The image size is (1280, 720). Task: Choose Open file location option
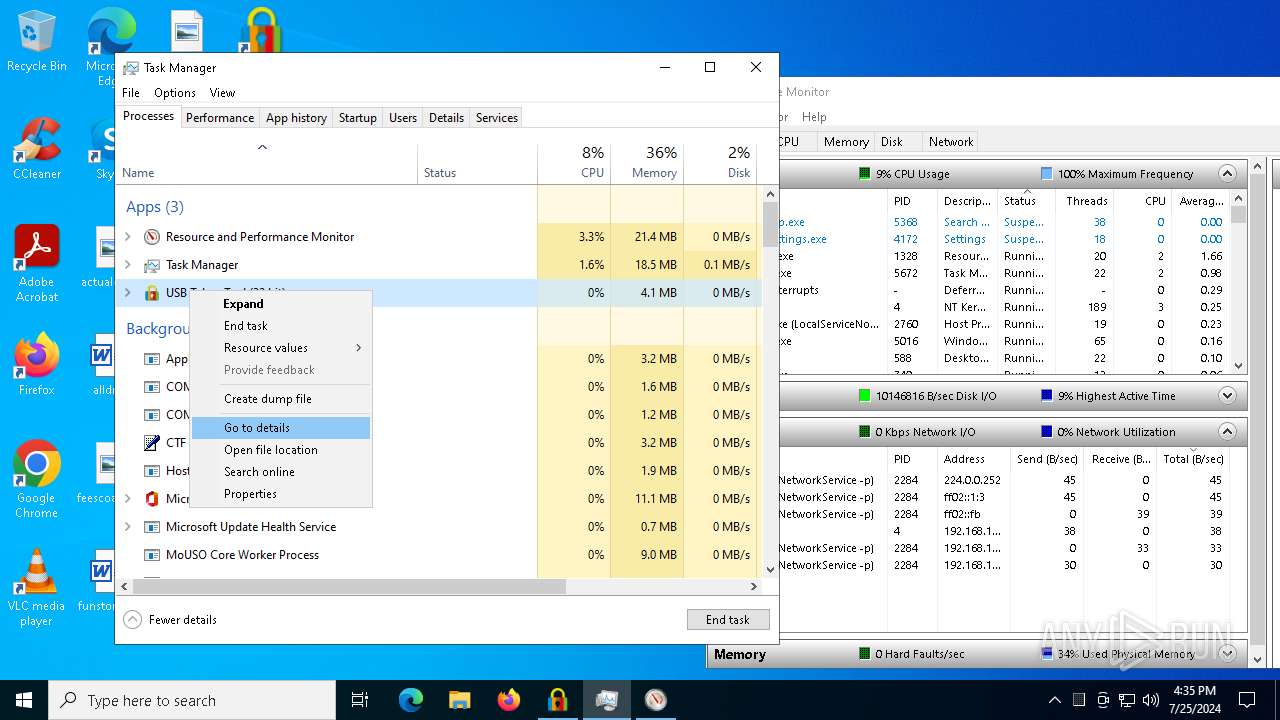click(281, 450)
